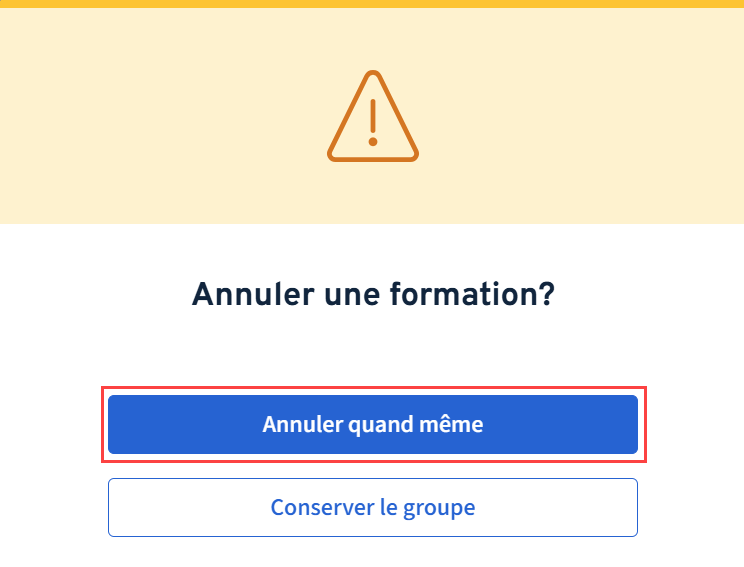Click the dialog title text
This screenshot has width=744, height=567.
click(372, 295)
